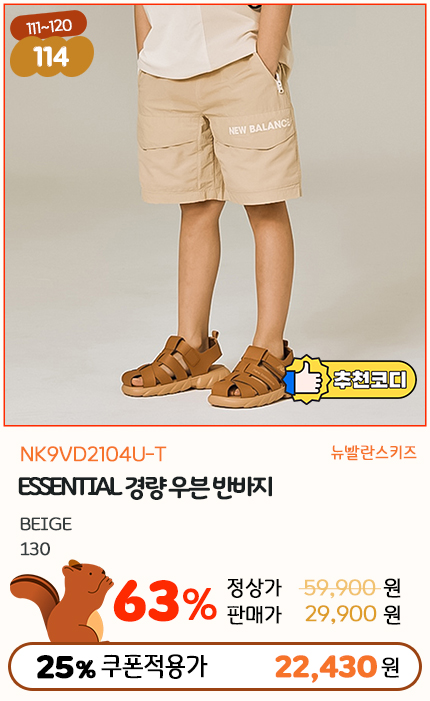Click the 25% 쿠폰적용가 banner

215,667
